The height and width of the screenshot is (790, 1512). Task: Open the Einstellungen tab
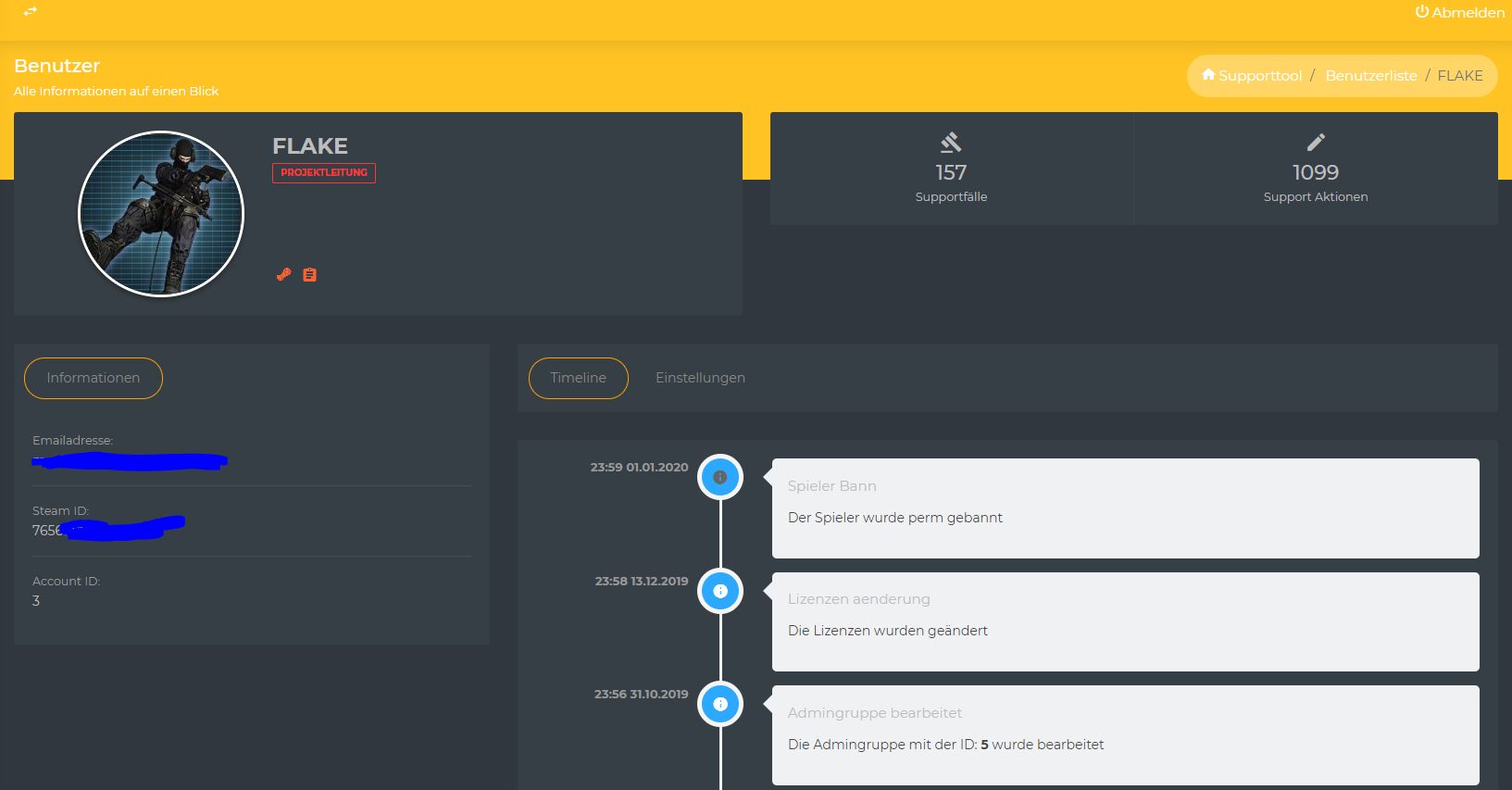click(x=700, y=378)
